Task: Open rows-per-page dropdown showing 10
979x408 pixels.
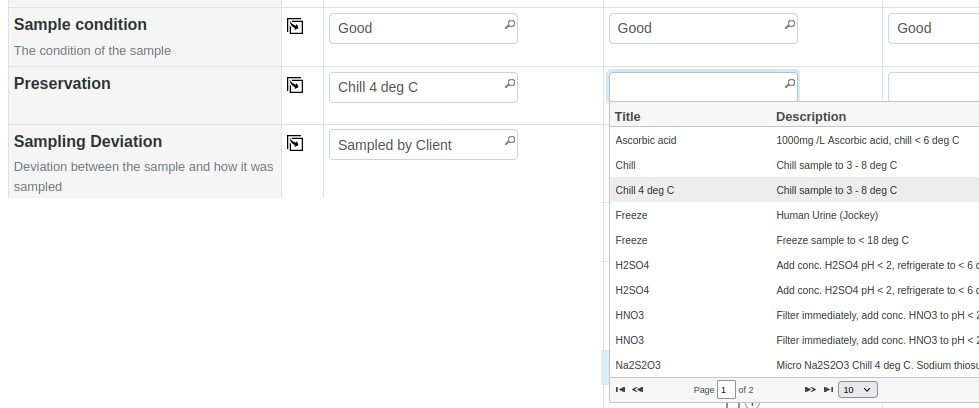Action: [857, 389]
